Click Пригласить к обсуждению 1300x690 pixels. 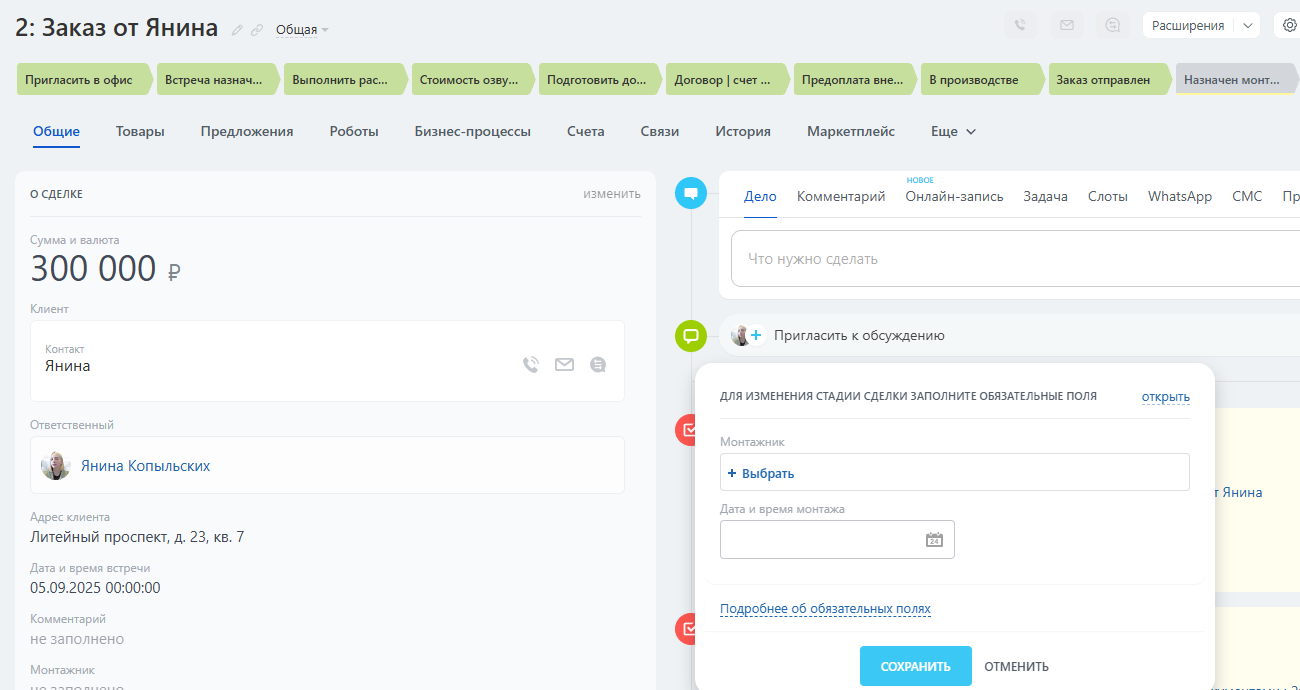(859, 335)
